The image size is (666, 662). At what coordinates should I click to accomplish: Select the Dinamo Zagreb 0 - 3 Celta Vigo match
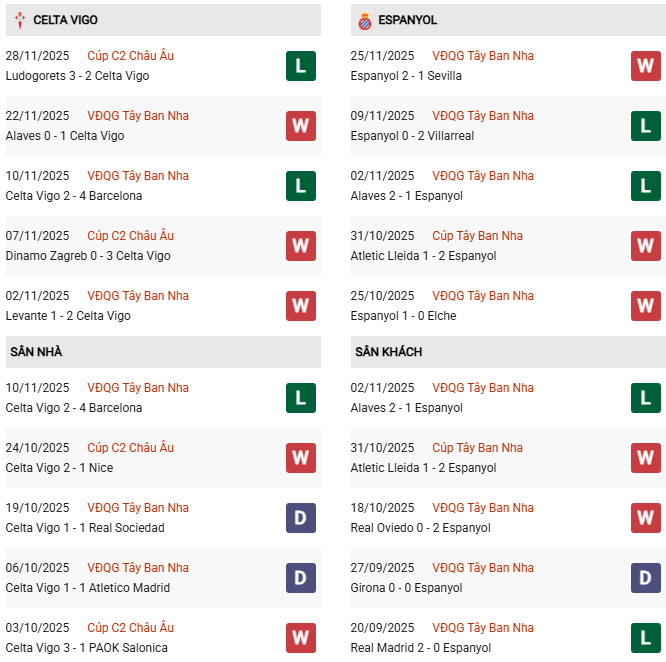tap(88, 256)
